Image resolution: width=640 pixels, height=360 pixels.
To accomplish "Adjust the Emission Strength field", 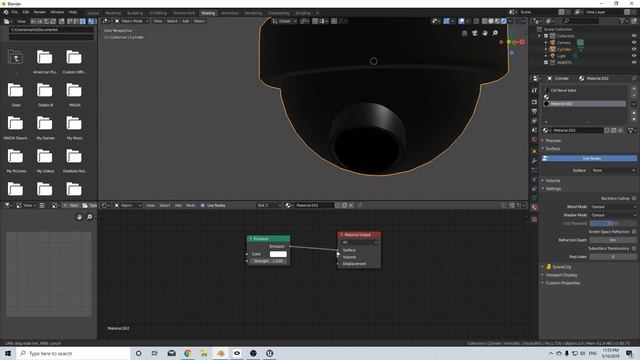I will [x=268, y=261].
